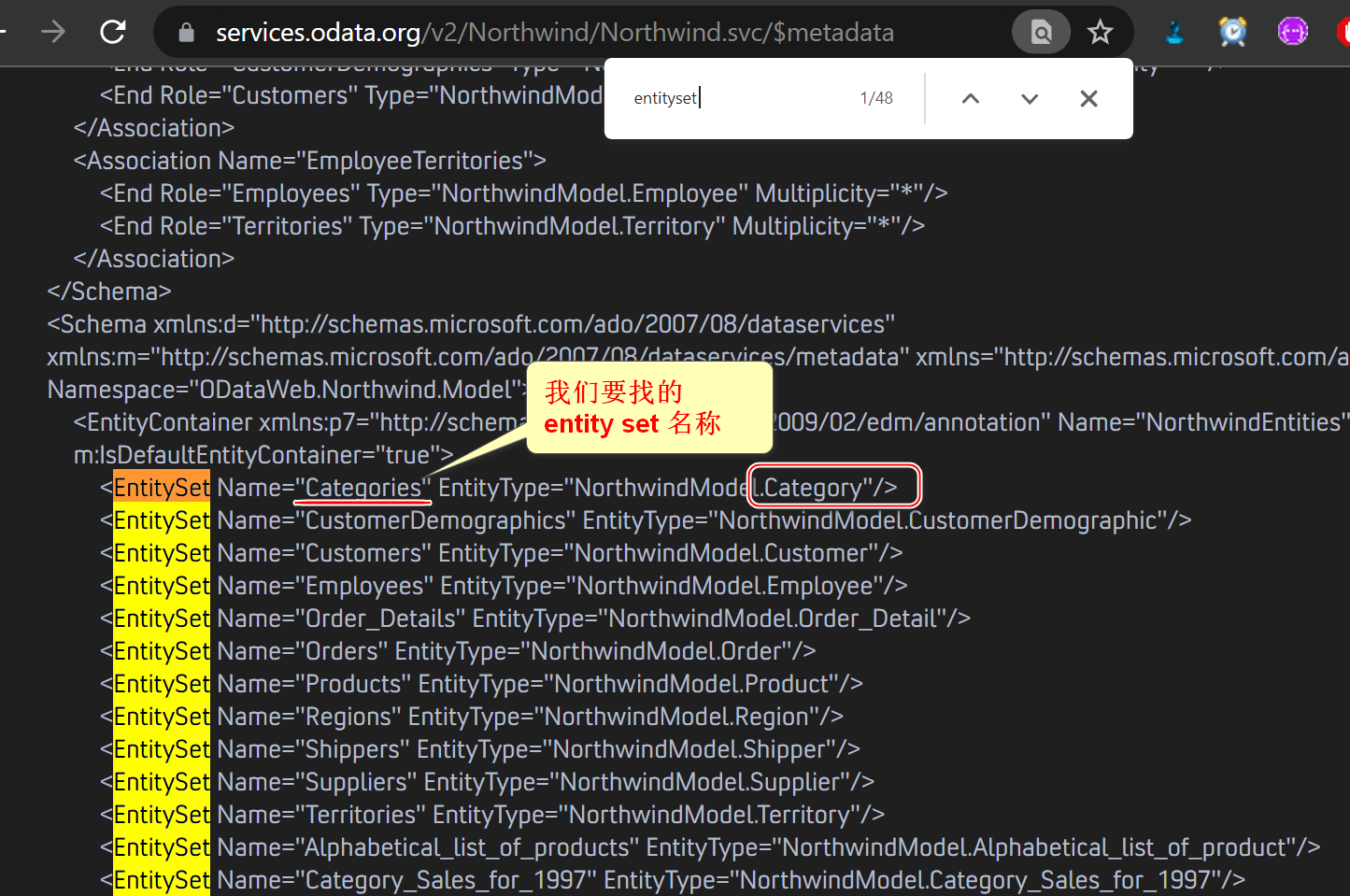This screenshot has height=896, width=1350.
Task: Click the EntitySet Name="Shippers" line
Action: (x=480, y=749)
